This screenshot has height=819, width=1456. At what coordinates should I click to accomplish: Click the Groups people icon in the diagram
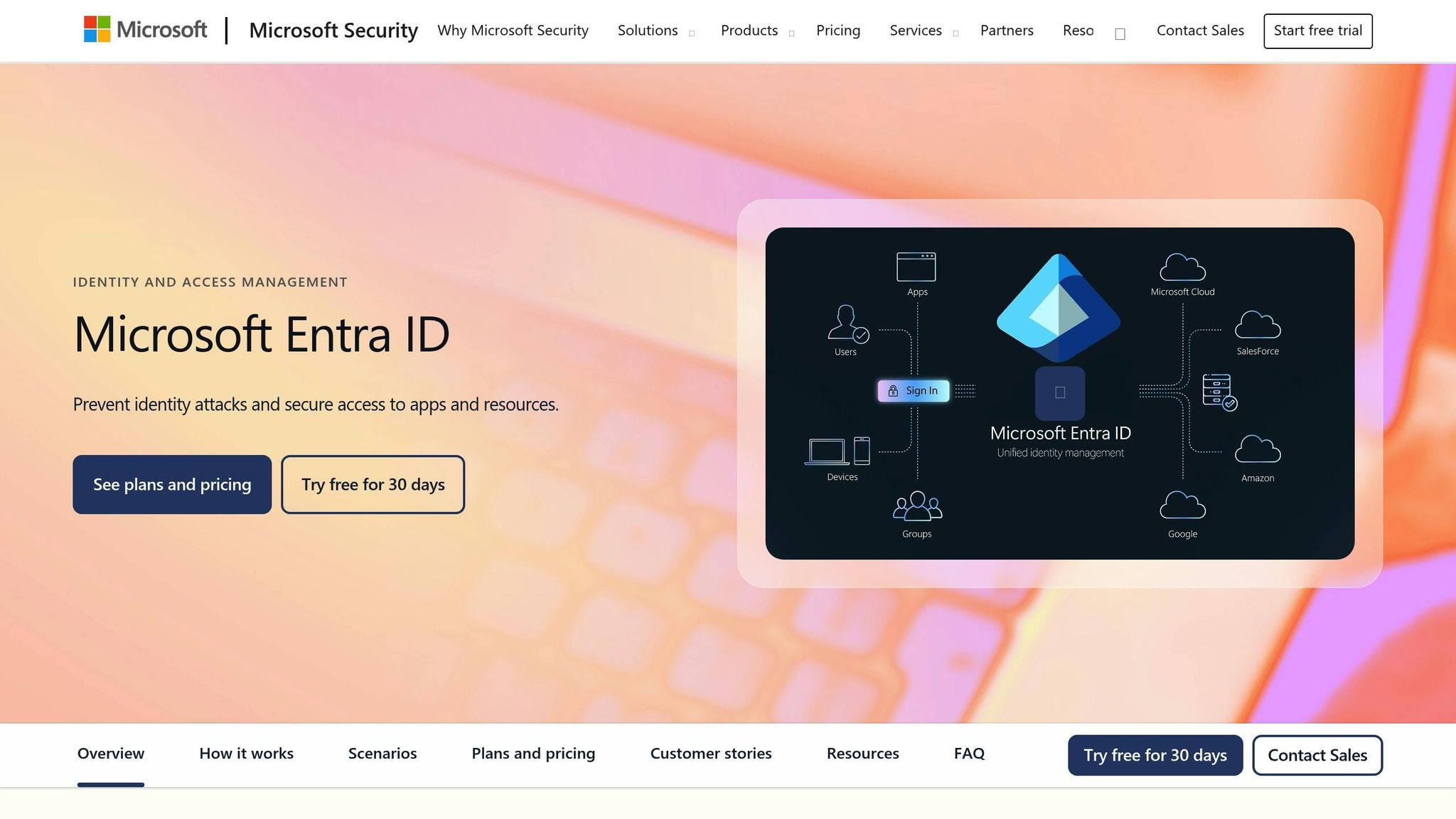(917, 506)
